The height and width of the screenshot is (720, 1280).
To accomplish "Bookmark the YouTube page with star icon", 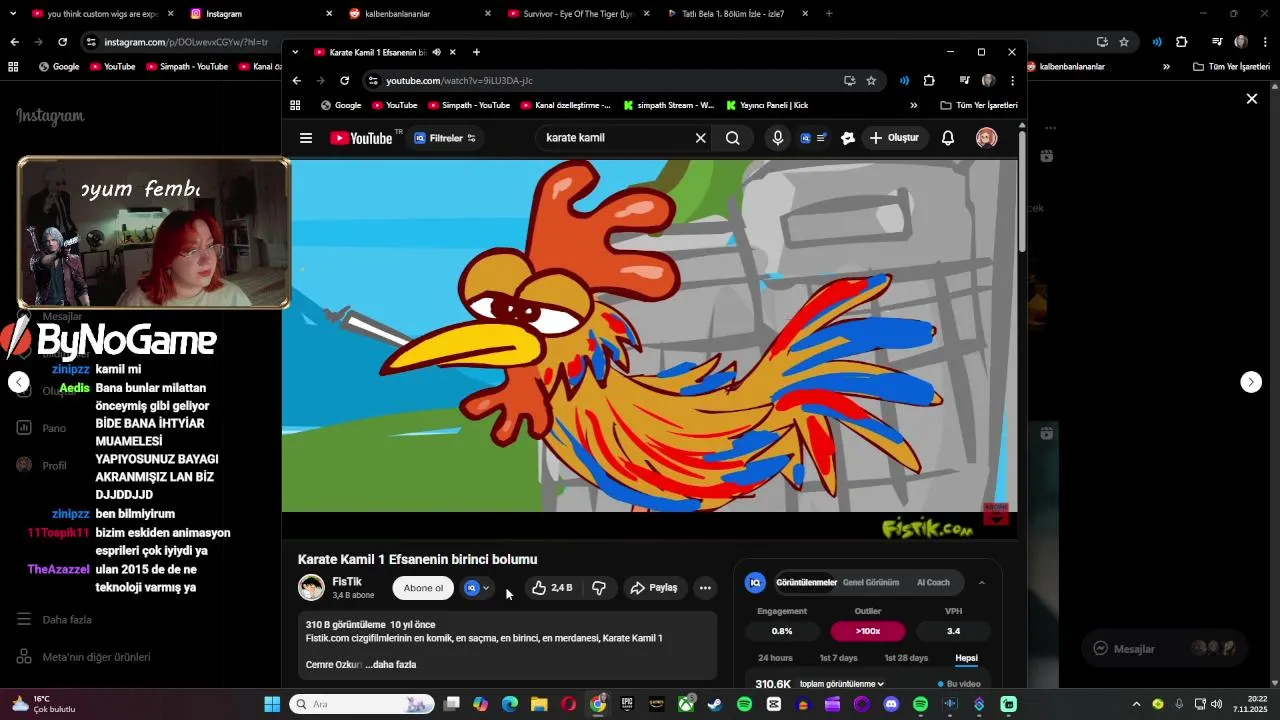I will [871, 80].
